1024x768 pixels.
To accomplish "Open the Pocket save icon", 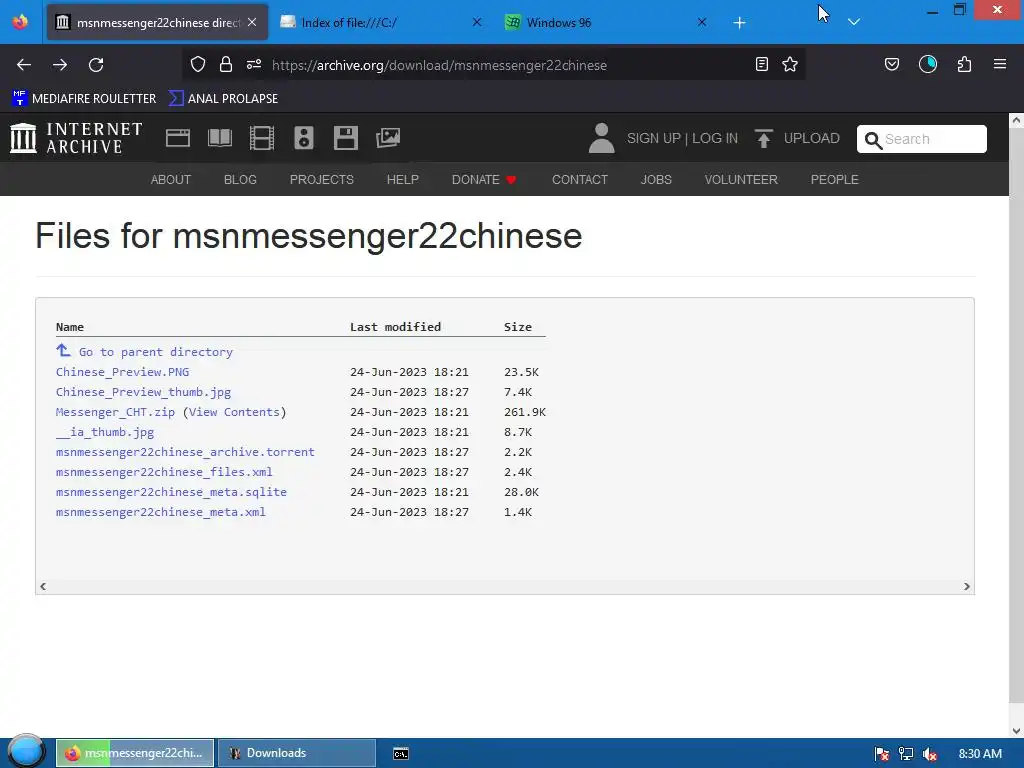I will (x=892, y=65).
